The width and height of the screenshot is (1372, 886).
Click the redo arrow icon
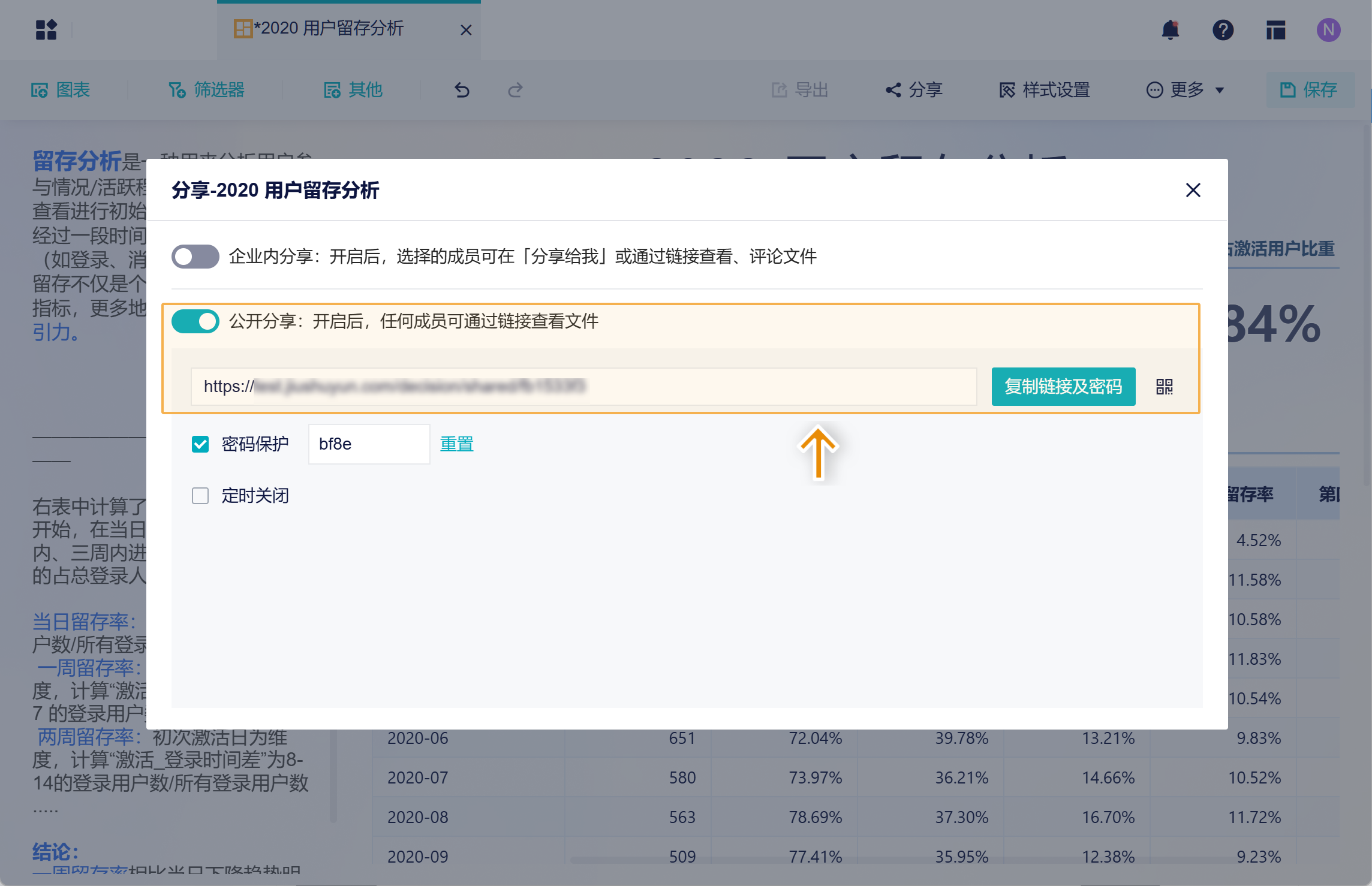tap(515, 90)
